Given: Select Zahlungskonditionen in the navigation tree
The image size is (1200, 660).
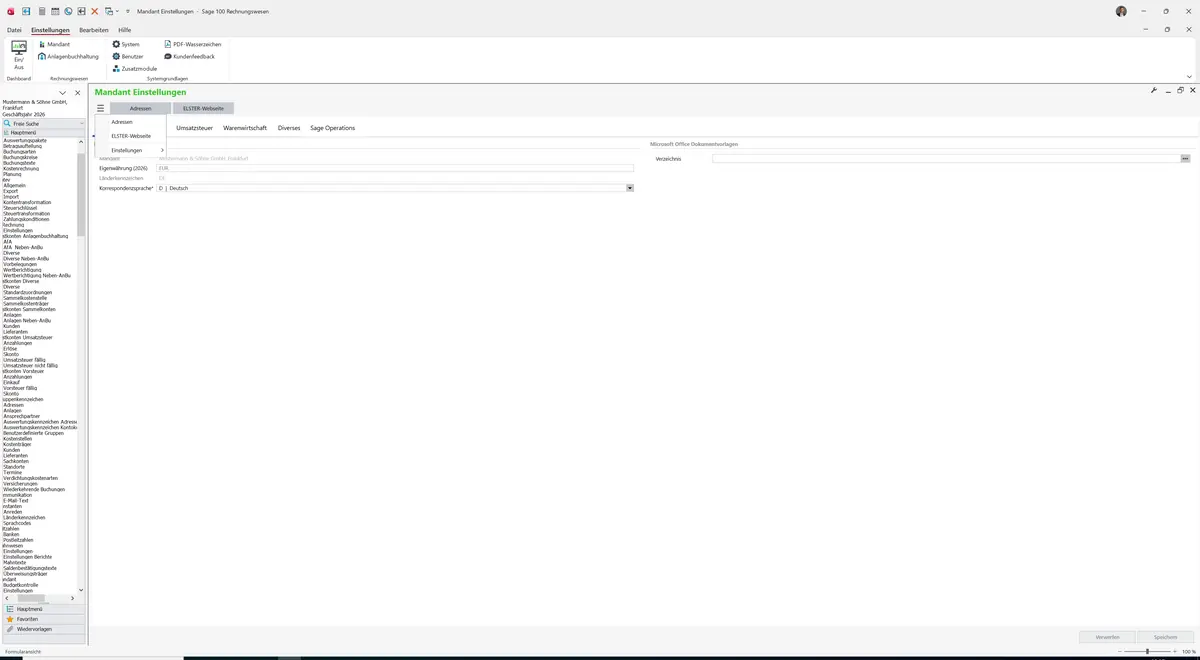Looking at the screenshot, I should 26,219.
